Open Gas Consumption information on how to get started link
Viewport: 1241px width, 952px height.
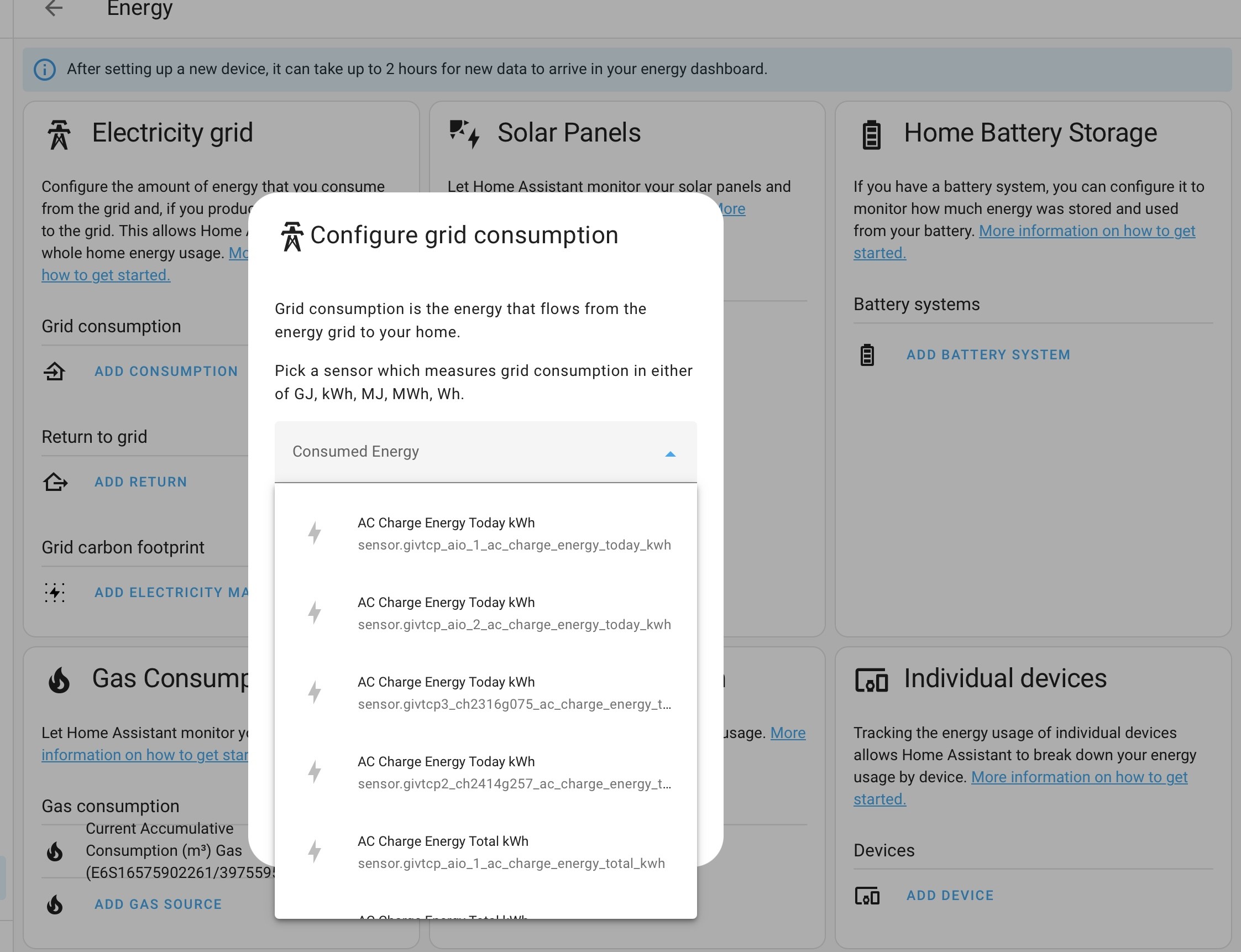tap(144, 755)
